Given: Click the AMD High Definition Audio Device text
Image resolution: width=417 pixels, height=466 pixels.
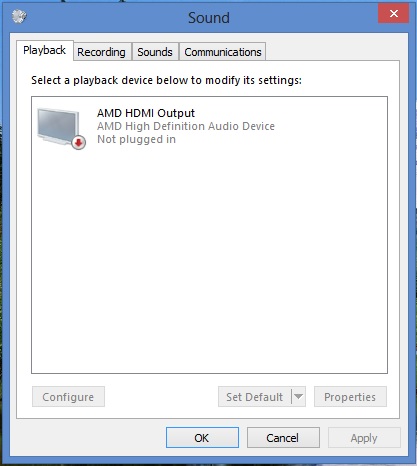Looking at the screenshot, I should click(x=186, y=126).
